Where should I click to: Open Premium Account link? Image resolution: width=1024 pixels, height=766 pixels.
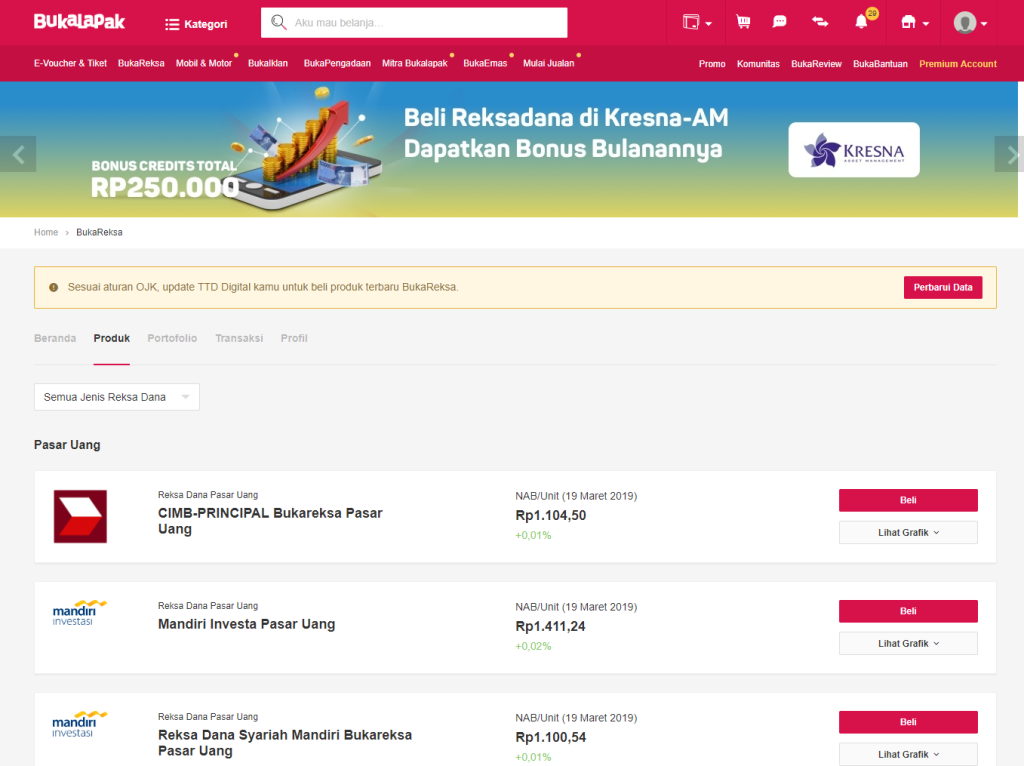point(958,64)
